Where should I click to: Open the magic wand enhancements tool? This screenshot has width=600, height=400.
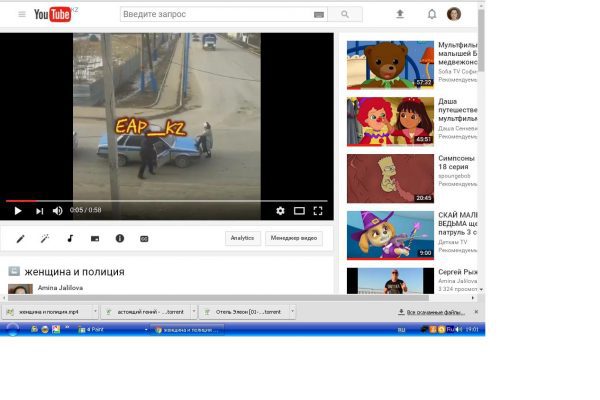pyautogui.click(x=45, y=239)
